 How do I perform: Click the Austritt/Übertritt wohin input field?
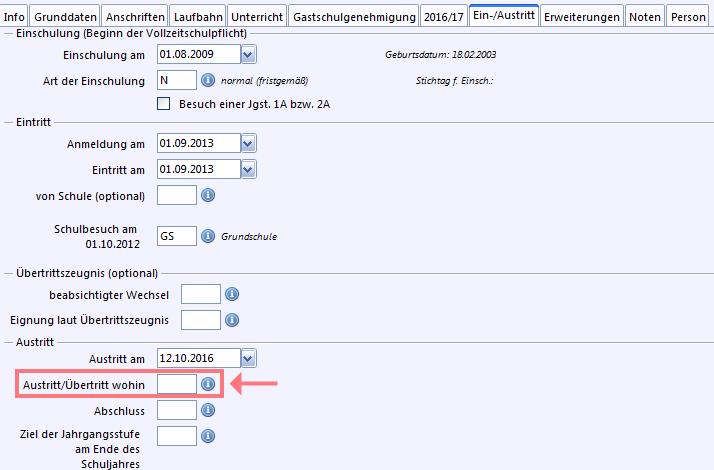pos(177,384)
